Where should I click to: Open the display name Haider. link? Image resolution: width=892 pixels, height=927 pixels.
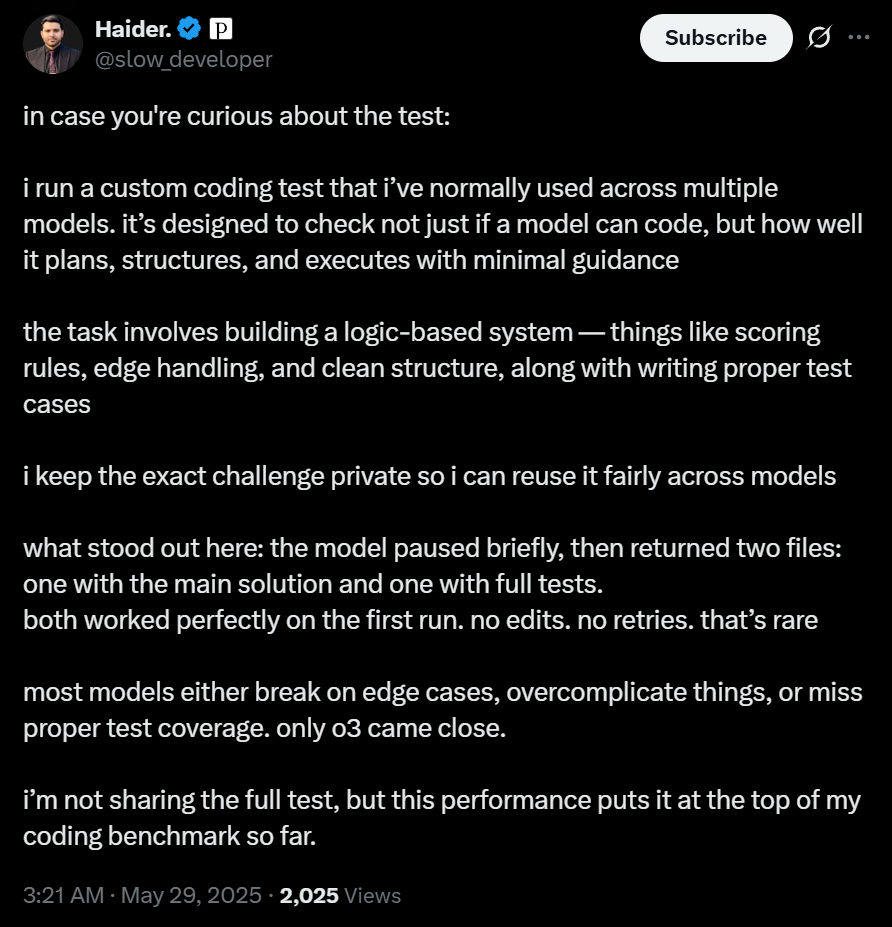tap(133, 29)
